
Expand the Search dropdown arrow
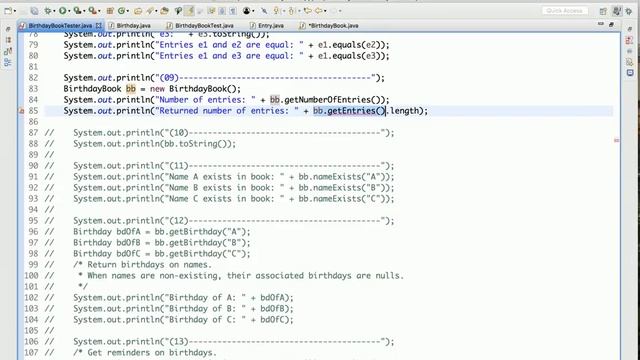(156, 11)
